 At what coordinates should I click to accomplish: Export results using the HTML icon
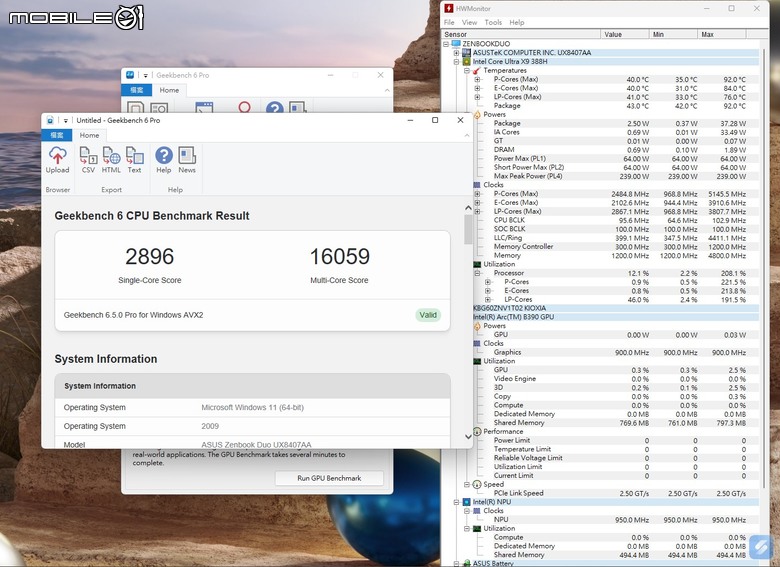[111, 156]
